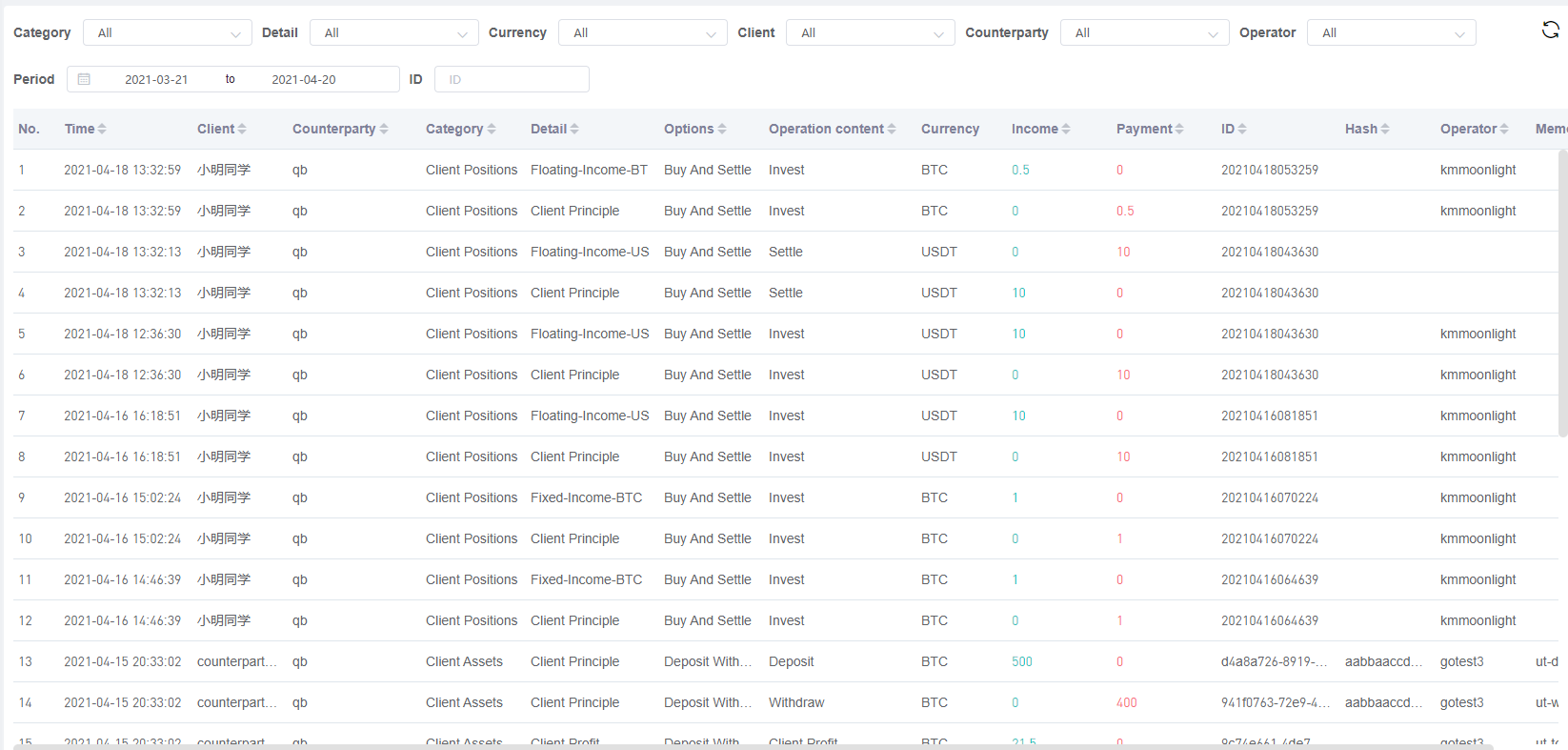The image size is (1568, 750).
Task: Select row 1 Floating-Income-BT detail cell
Action: click(589, 170)
